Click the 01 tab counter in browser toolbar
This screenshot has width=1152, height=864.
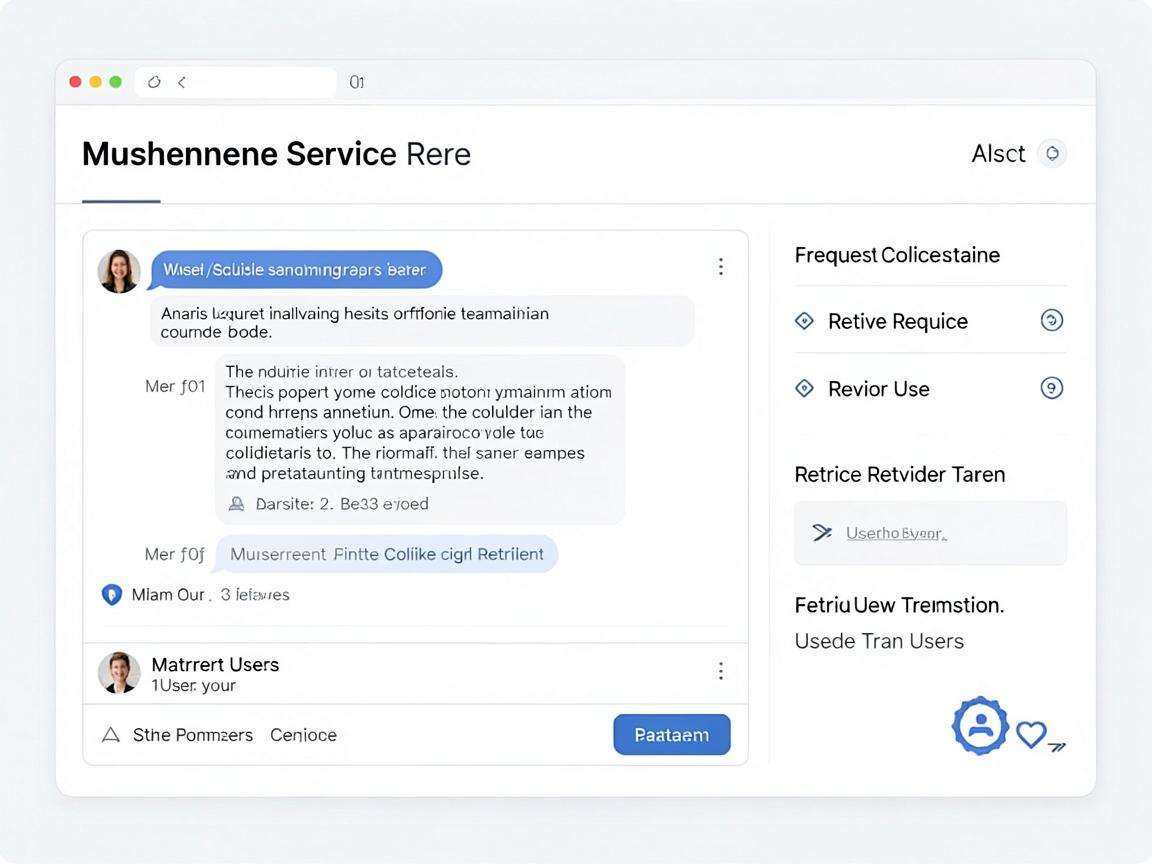pyautogui.click(x=356, y=82)
